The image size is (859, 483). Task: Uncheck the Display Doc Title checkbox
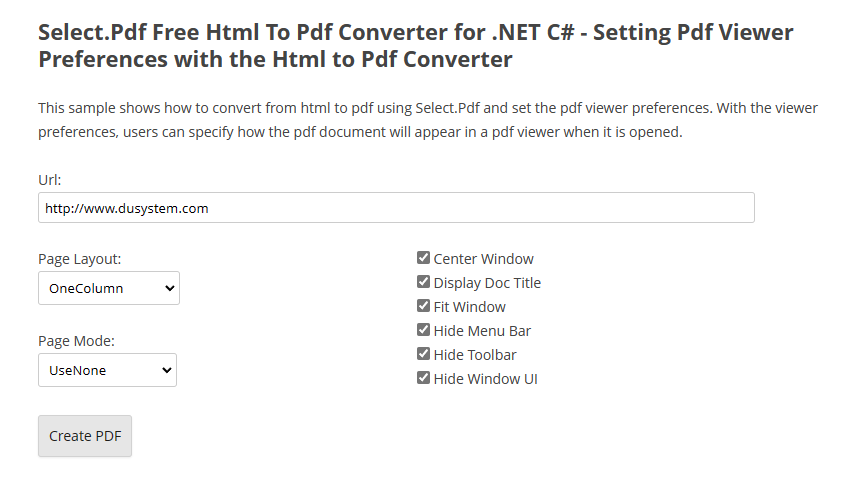coord(423,282)
